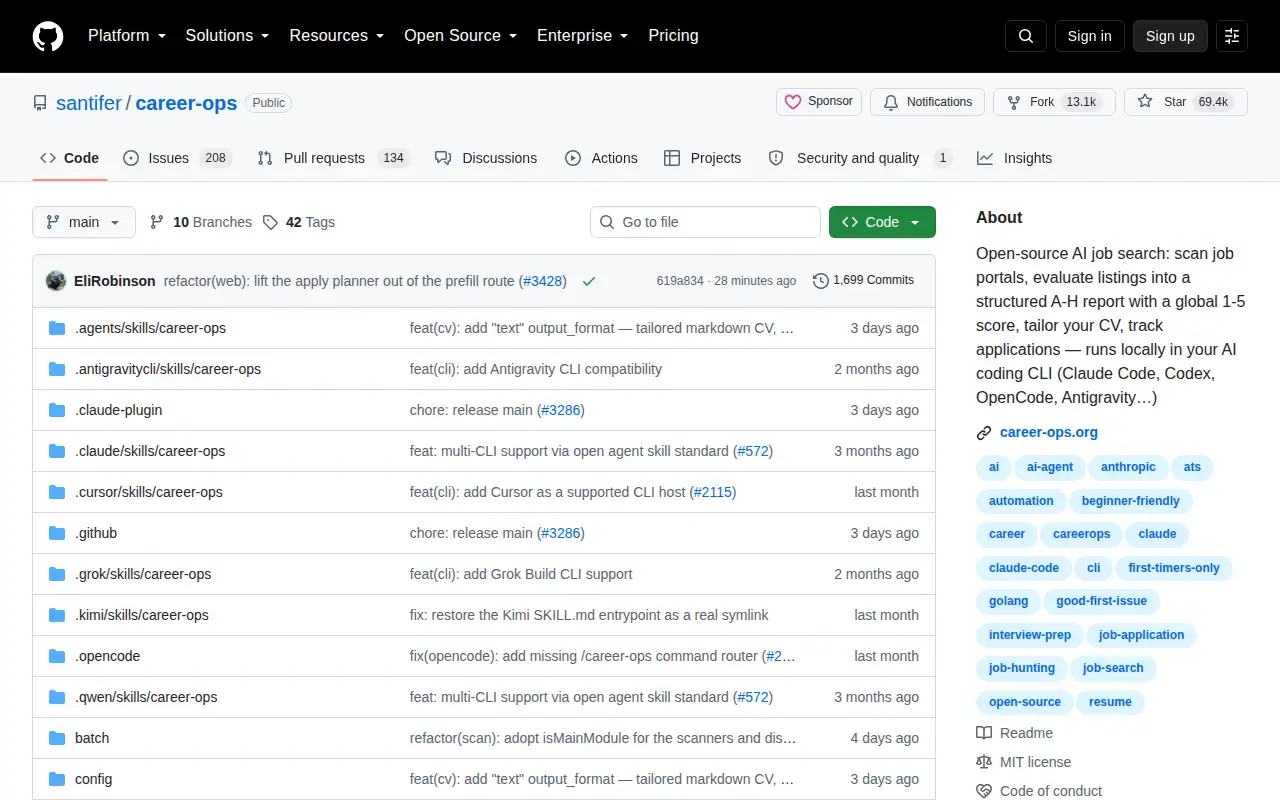Open the 42 Tags link
This screenshot has height=800, width=1280.
tap(299, 222)
